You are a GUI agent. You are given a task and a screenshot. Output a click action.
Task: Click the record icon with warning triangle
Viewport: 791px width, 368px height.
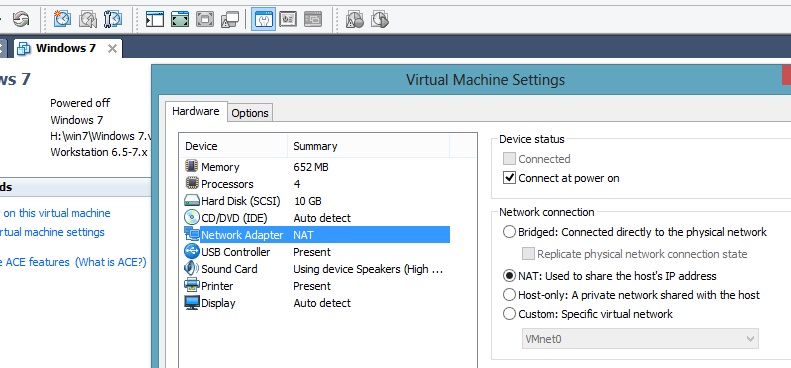tap(355, 19)
